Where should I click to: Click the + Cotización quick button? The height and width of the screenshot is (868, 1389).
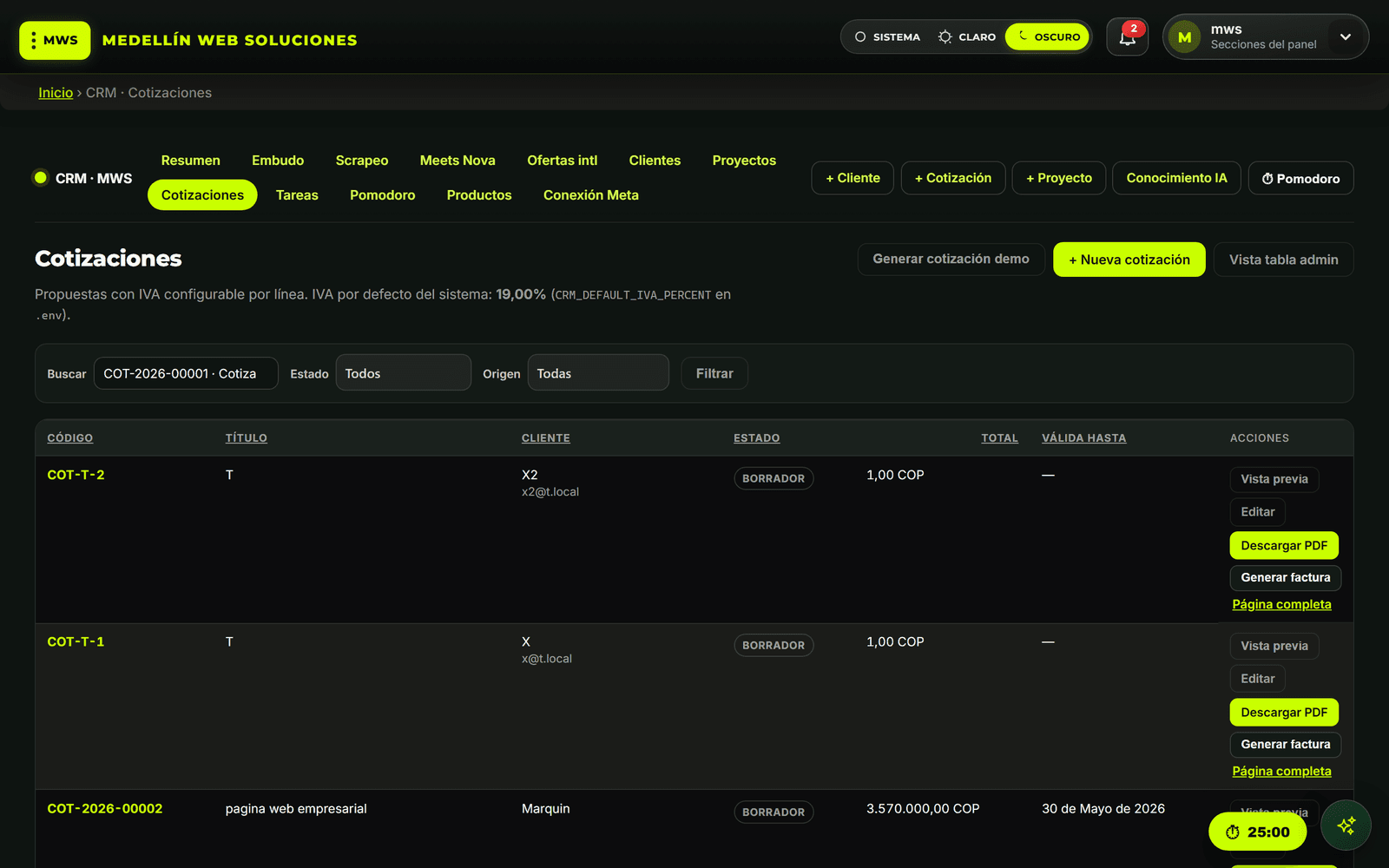953,178
